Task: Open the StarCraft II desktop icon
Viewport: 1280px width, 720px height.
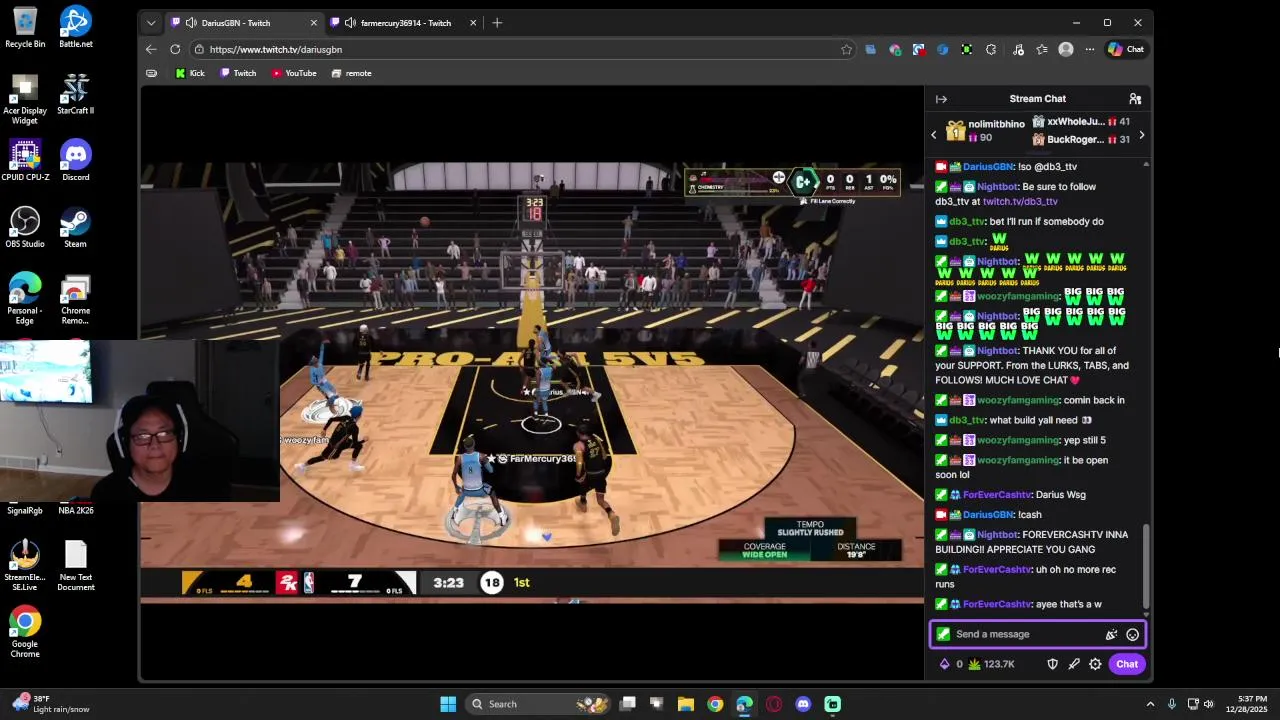Action: pos(75,94)
